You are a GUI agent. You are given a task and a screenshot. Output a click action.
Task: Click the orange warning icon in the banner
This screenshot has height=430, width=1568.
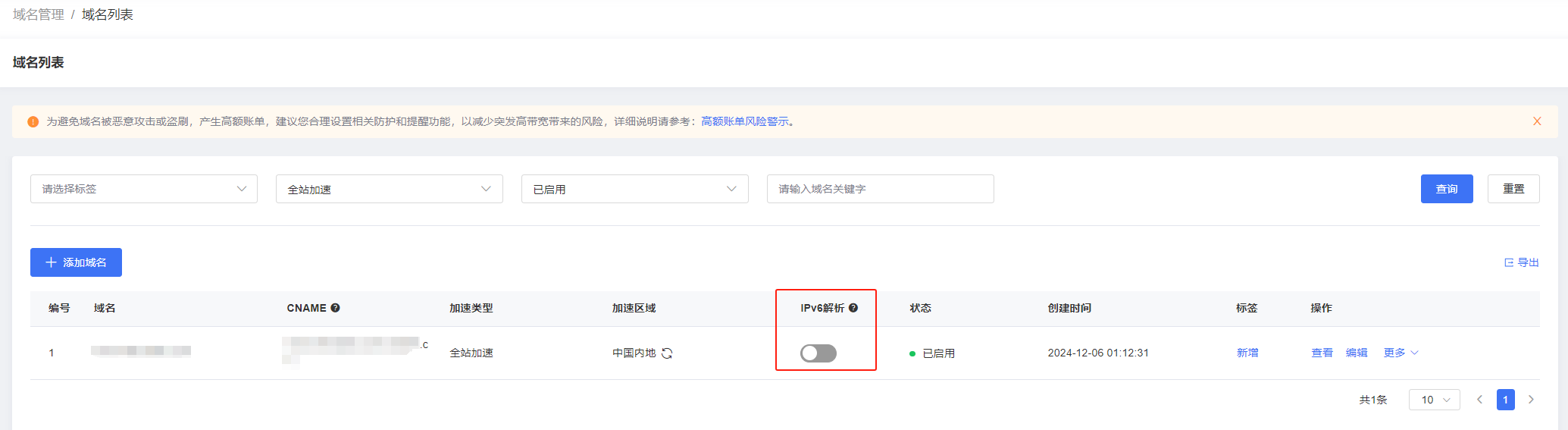coord(33,122)
